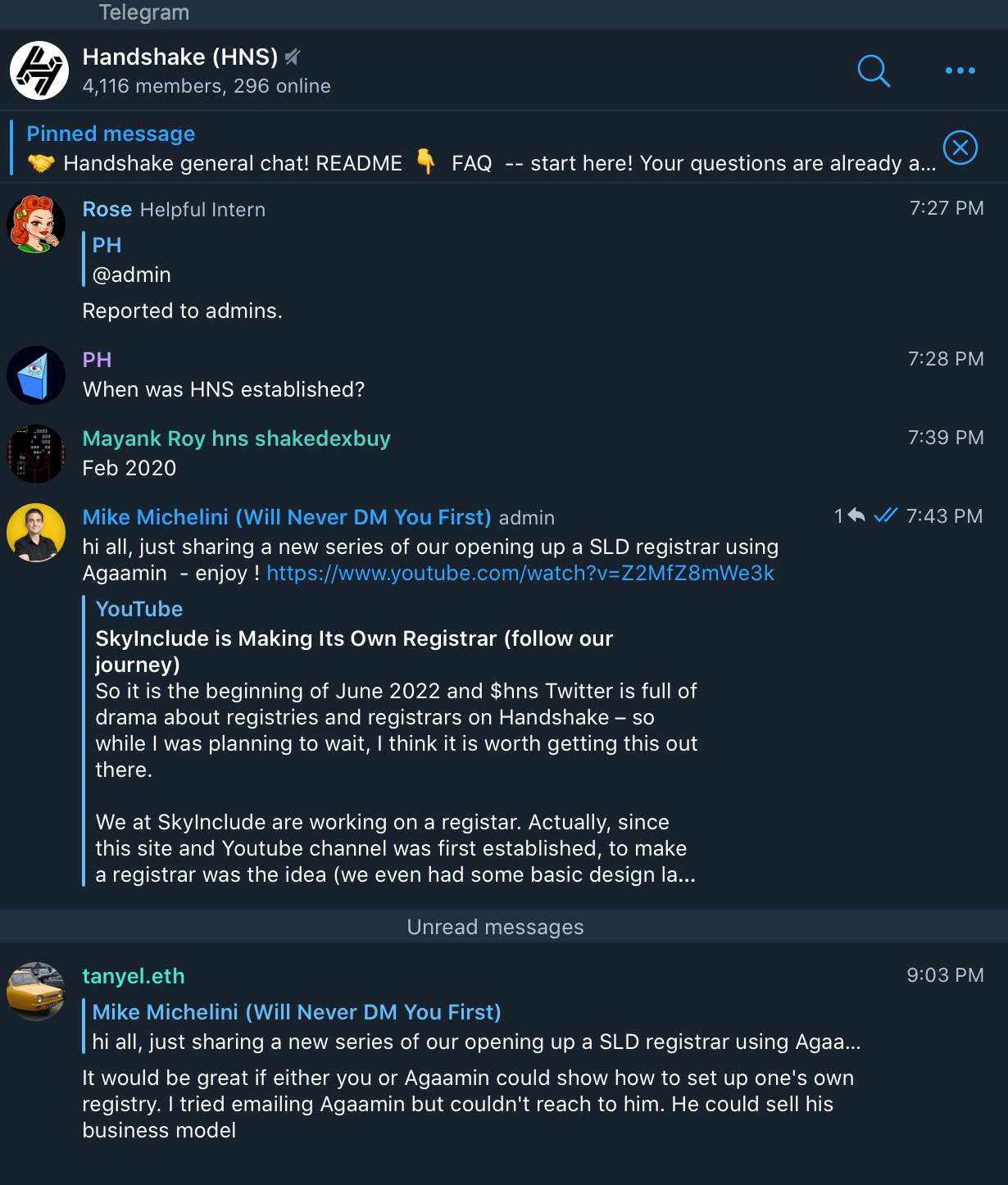Click the Rose sender name
The image size is (1008, 1185).
point(107,209)
